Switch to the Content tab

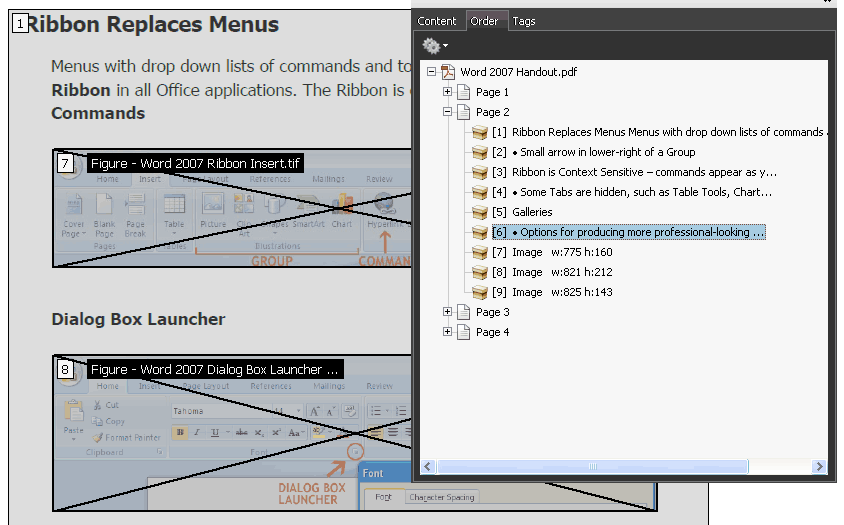(437, 21)
